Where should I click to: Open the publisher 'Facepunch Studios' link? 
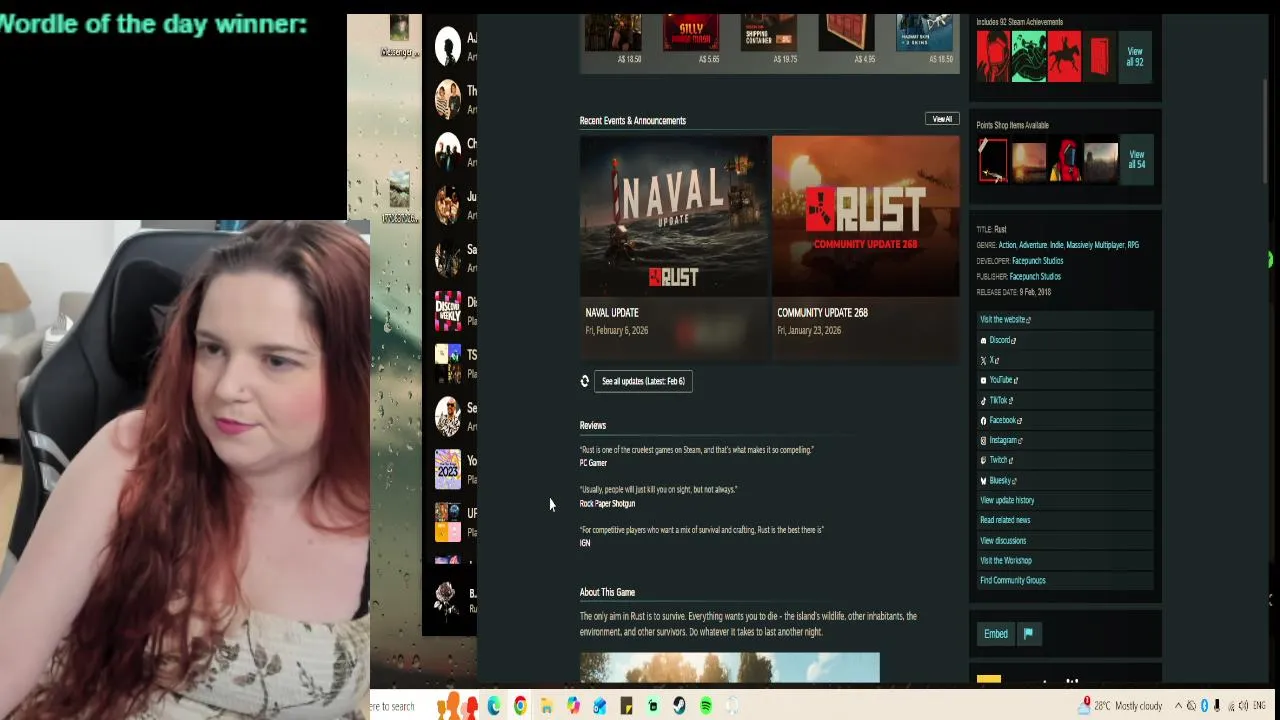(1035, 277)
